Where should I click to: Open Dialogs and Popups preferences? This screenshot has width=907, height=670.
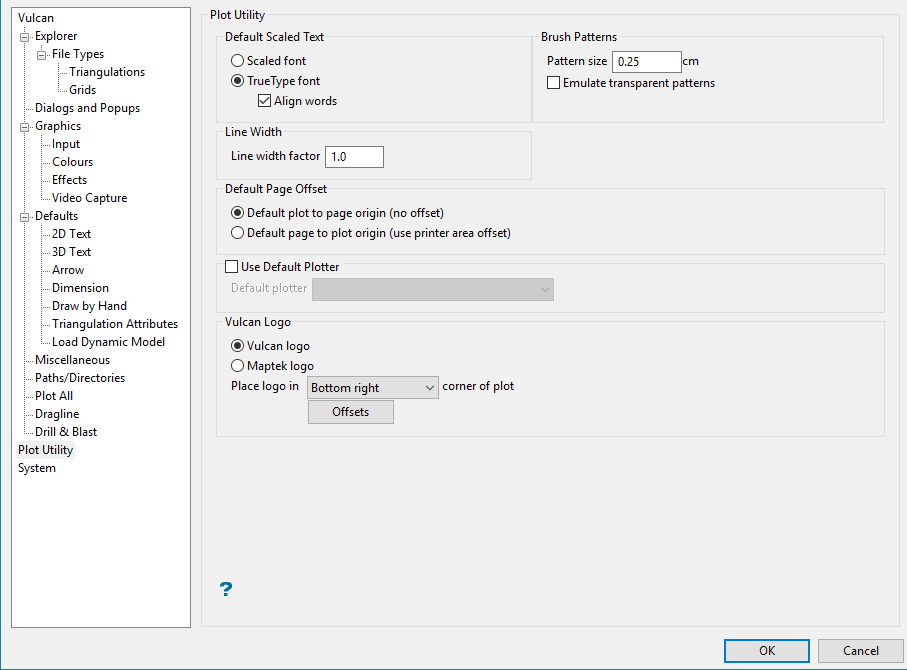pyautogui.click(x=87, y=108)
